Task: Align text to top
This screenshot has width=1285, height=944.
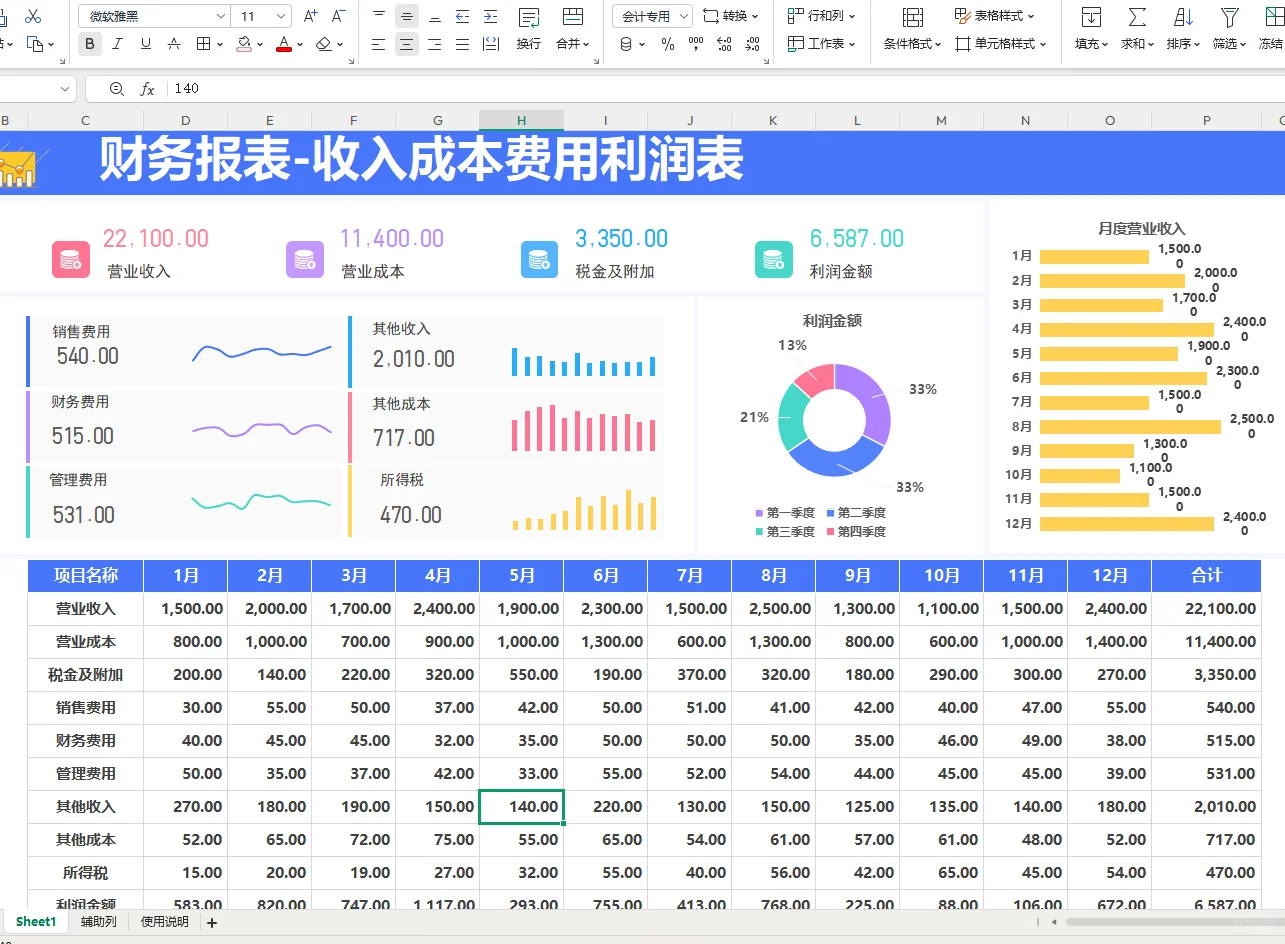Action: (x=379, y=16)
